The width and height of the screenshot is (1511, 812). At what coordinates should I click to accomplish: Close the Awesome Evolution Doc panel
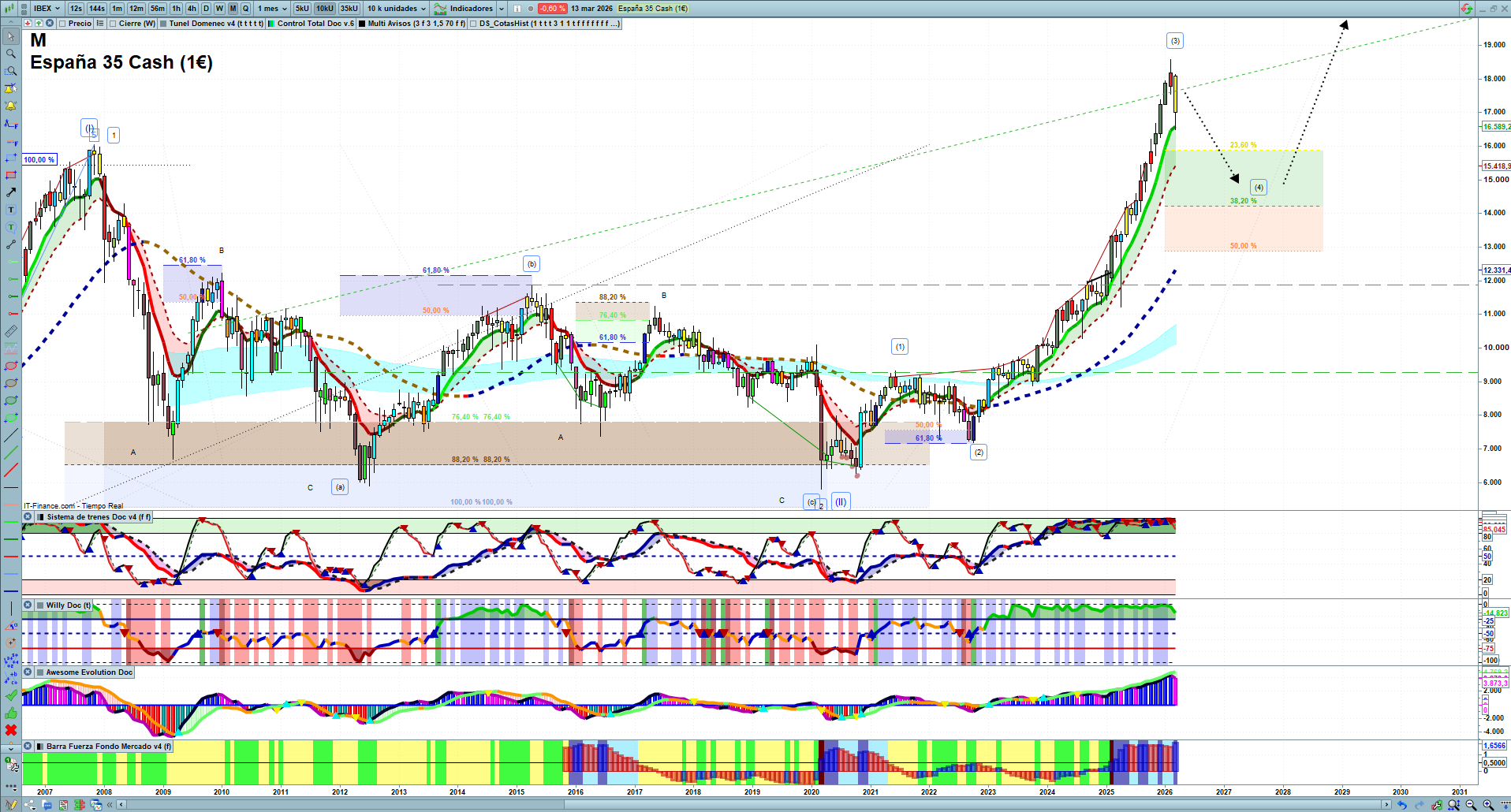[28, 672]
